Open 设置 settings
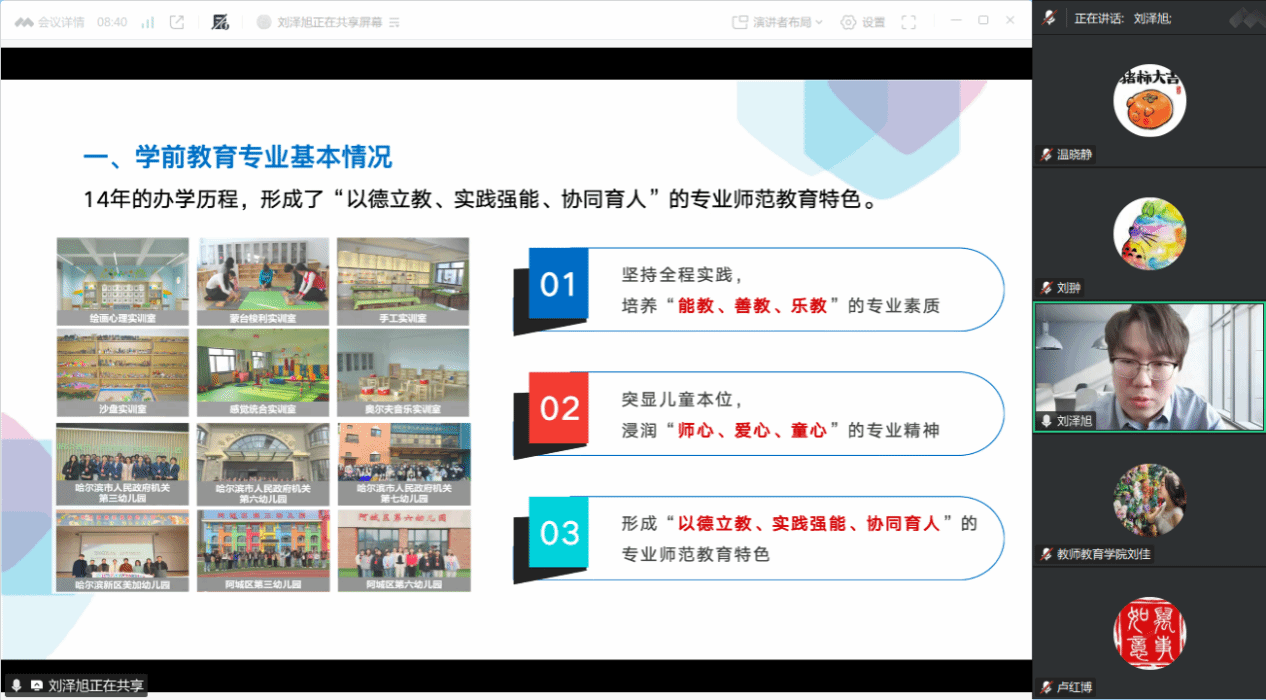Screen dimensions: 1266x700 pos(863,22)
